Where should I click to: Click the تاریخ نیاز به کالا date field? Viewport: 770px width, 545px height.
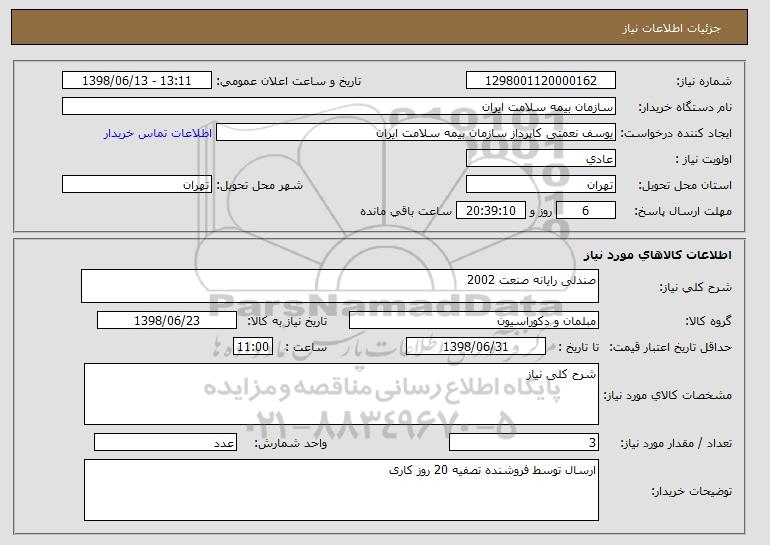[x=167, y=321]
